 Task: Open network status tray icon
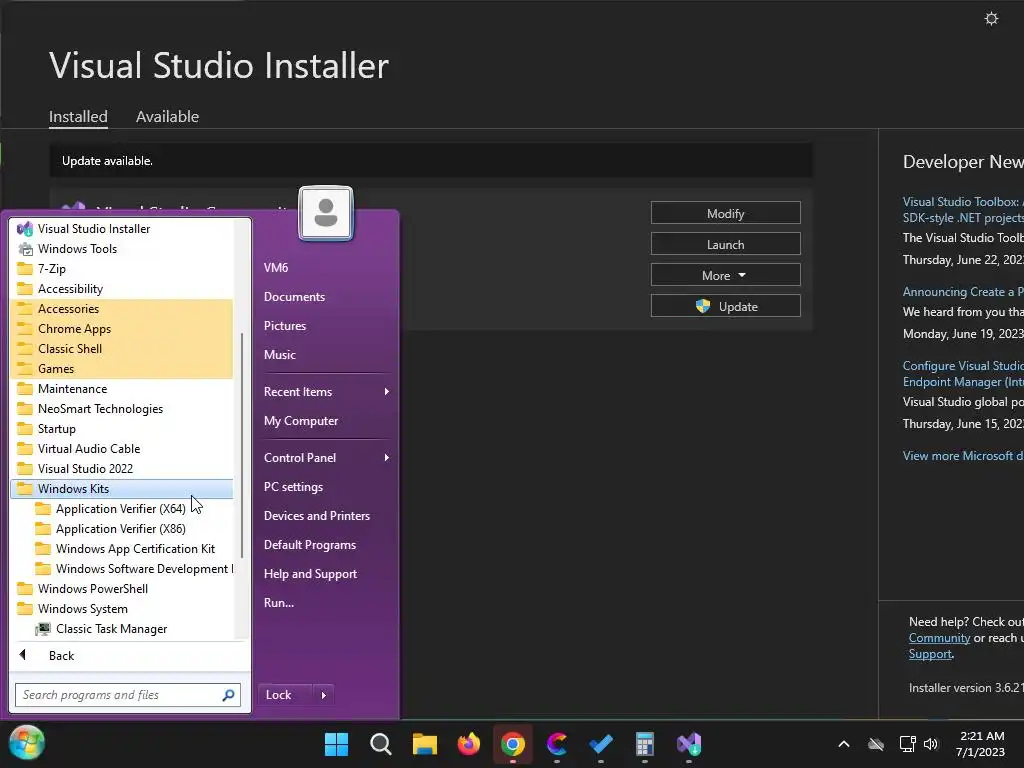(x=907, y=744)
